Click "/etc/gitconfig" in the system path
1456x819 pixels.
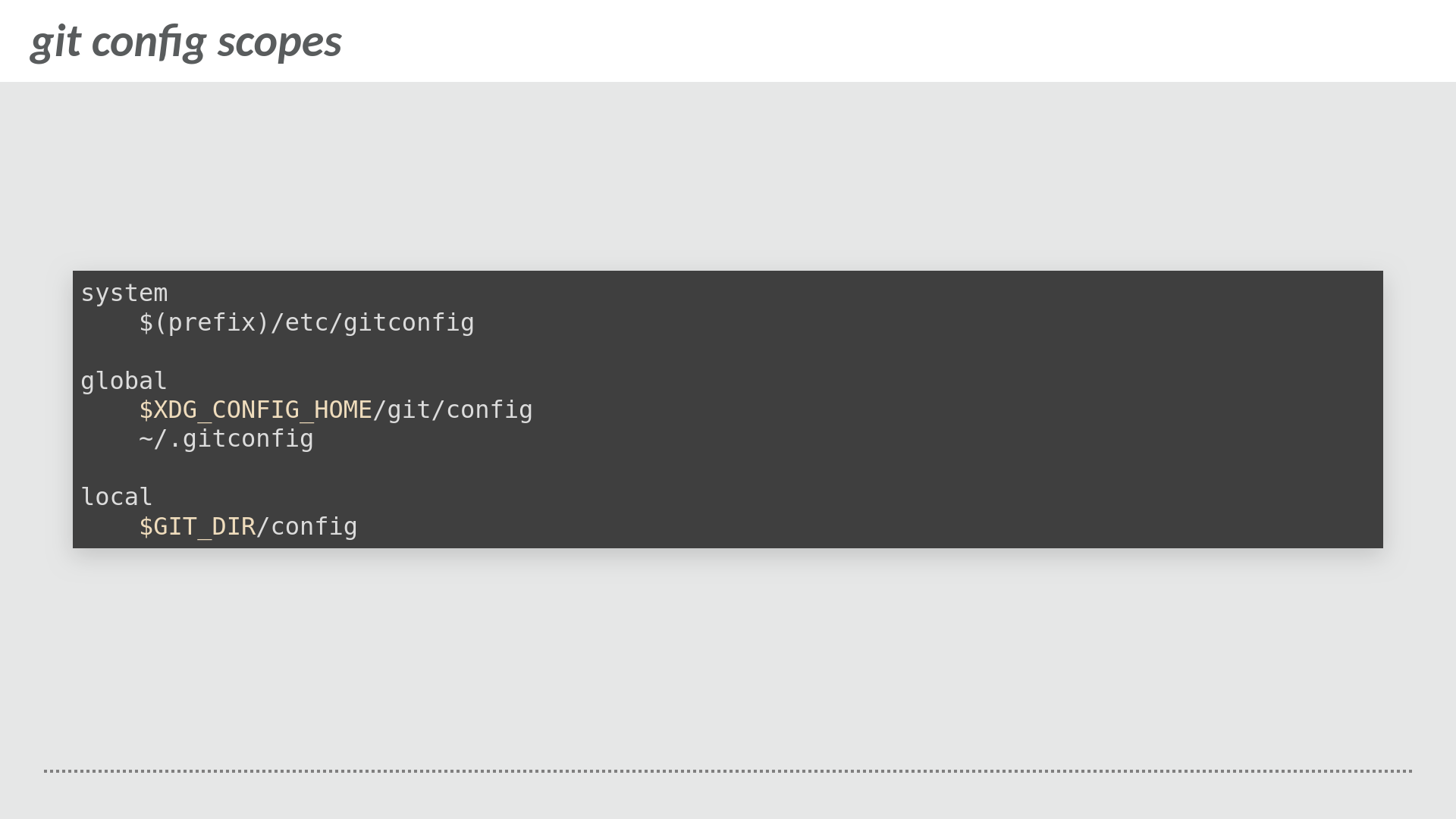point(372,323)
